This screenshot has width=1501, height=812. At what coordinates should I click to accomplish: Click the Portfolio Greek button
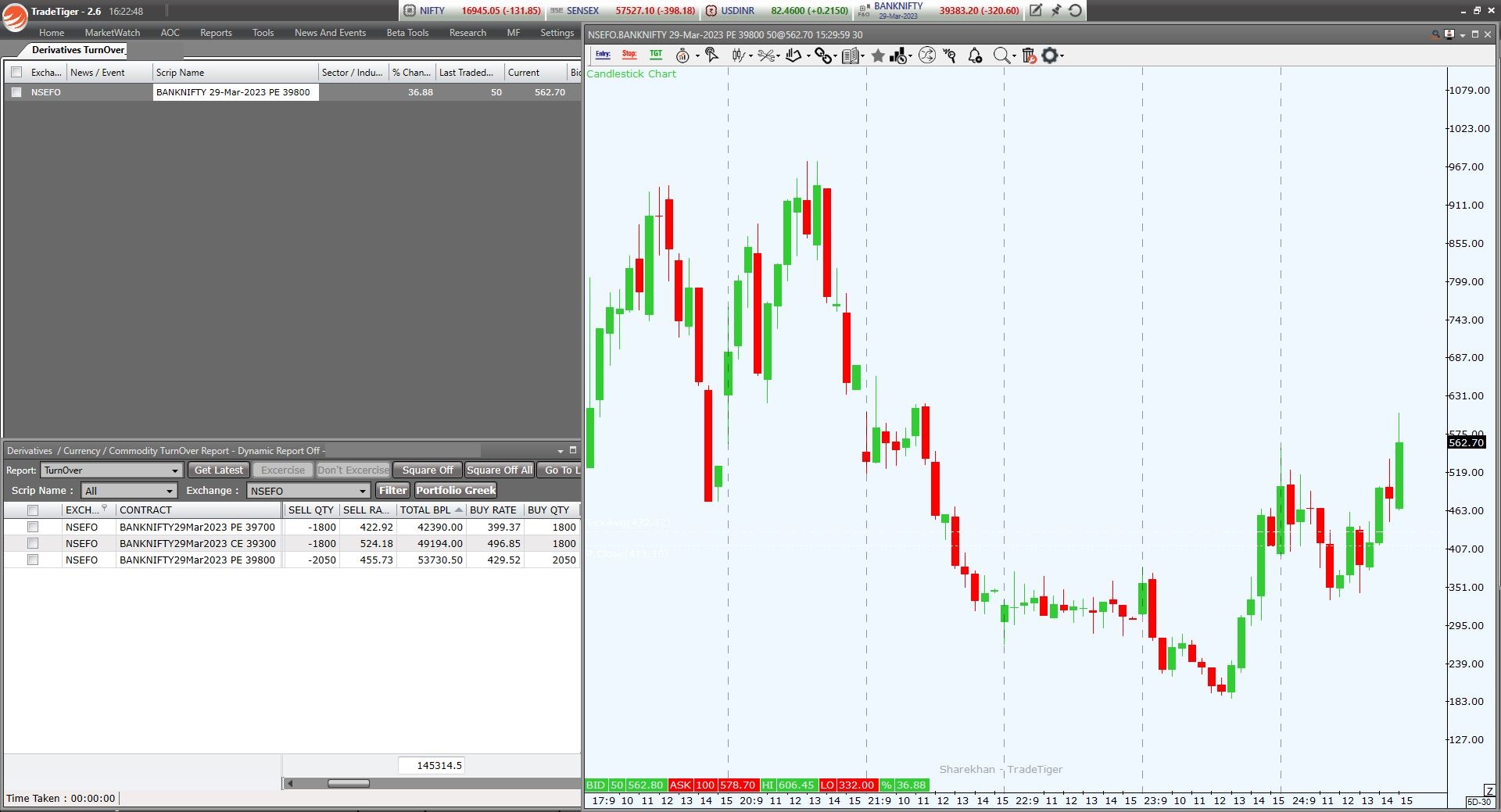(x=456, y=490)
